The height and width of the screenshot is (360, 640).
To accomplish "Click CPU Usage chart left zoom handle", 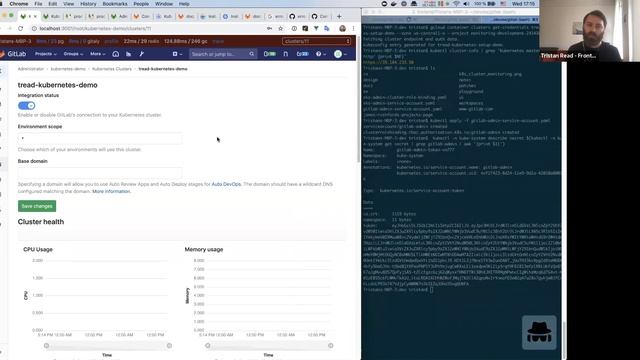I will tap(47, 346).
